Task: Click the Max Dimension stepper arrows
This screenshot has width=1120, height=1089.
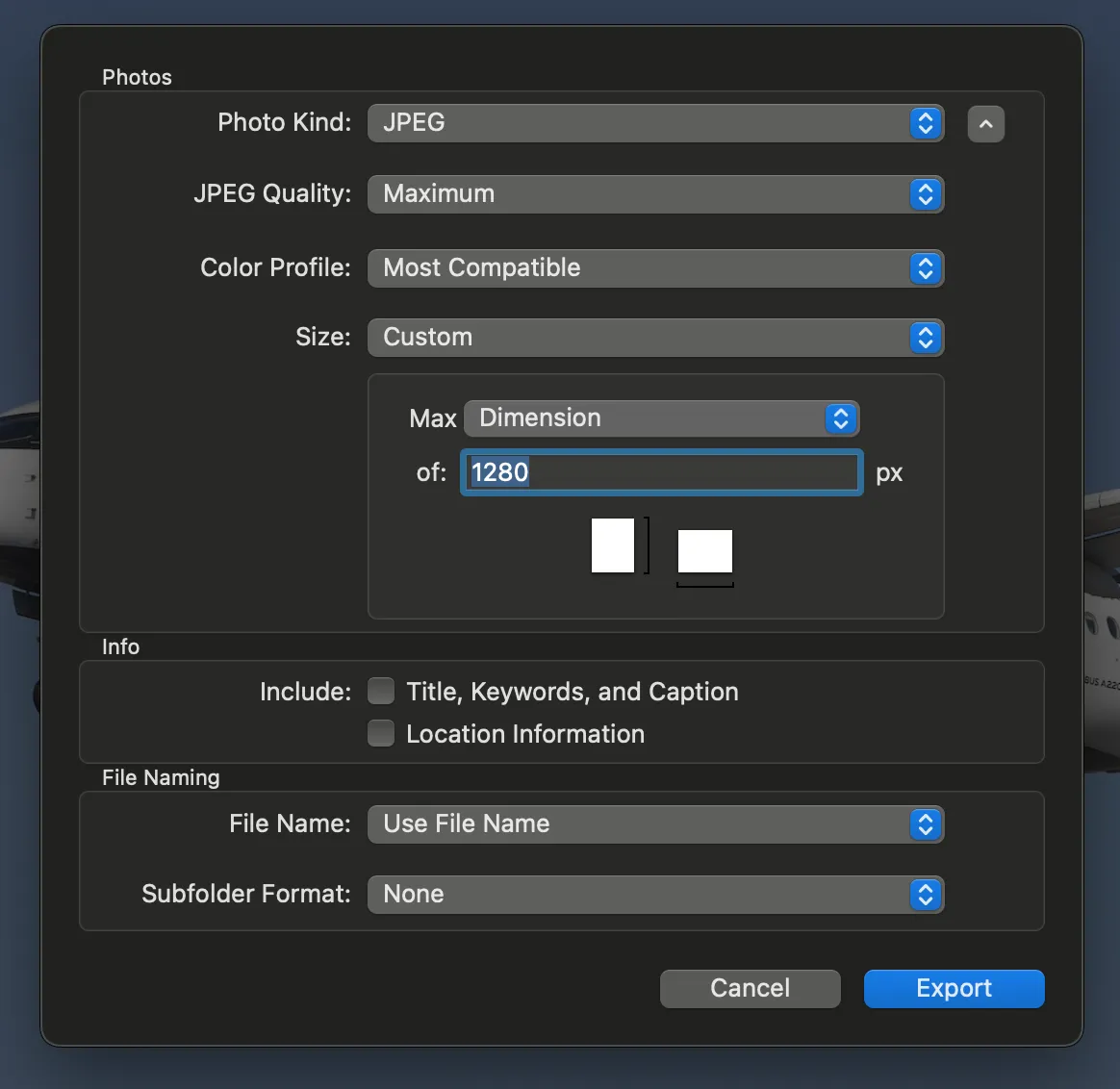Action: (839, 418)
